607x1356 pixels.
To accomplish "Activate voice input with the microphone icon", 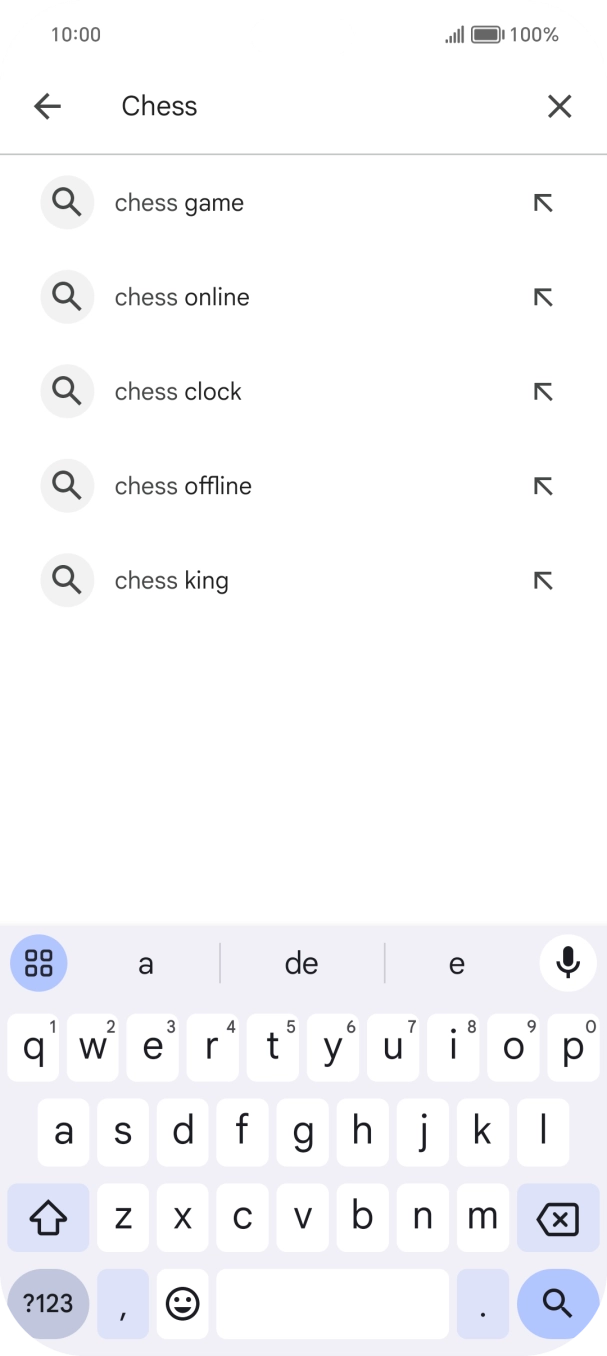I will (x=567, y=963).
